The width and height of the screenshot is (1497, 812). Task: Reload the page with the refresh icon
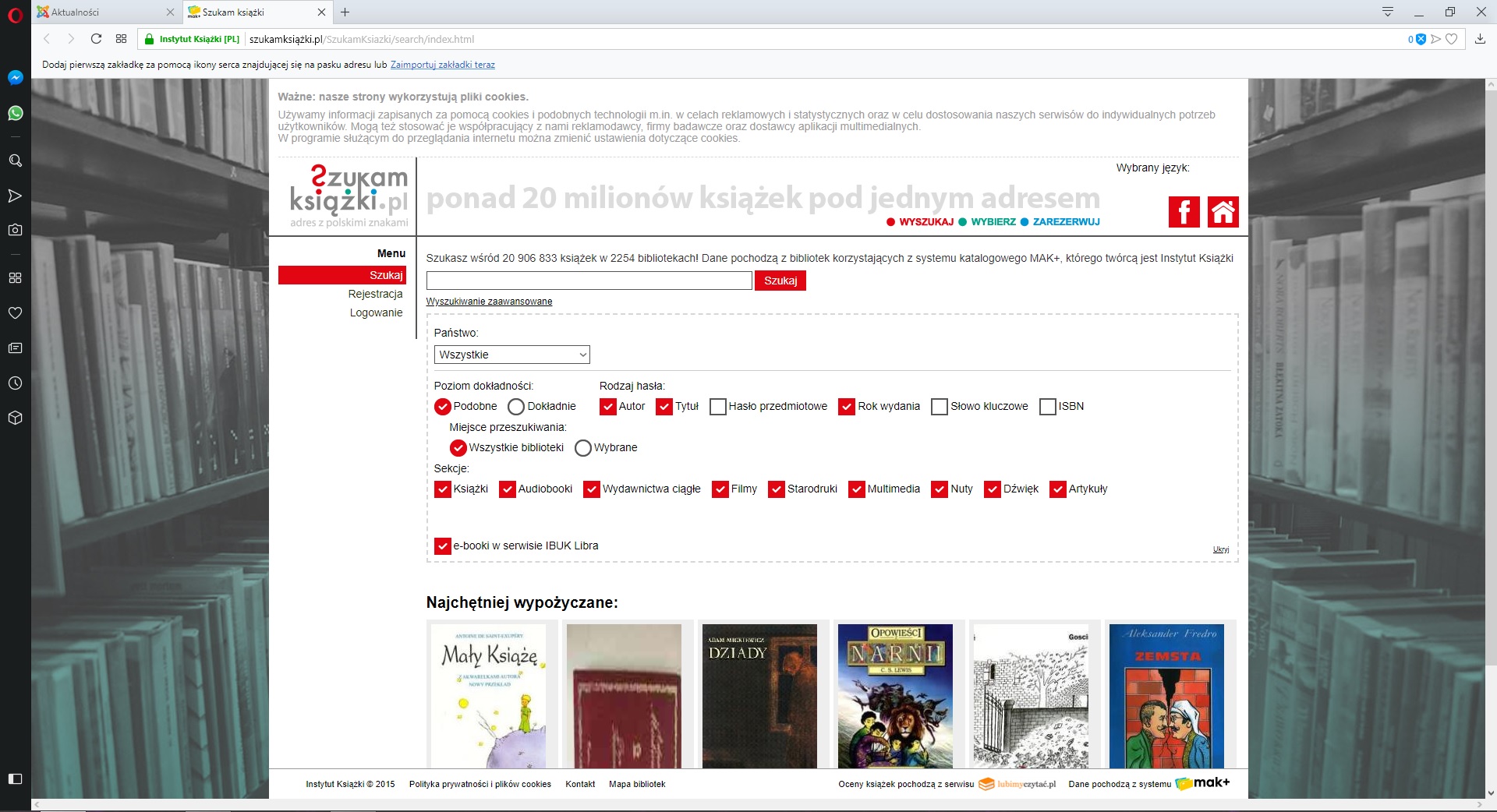tap(96, 39)
